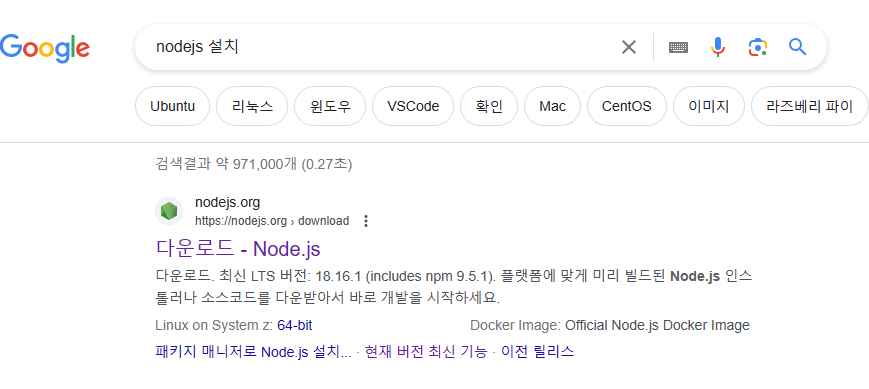The width and height of the screenshot is (869, 389).
Task: Filter results by the Mac chip
Action: [553, 106]
